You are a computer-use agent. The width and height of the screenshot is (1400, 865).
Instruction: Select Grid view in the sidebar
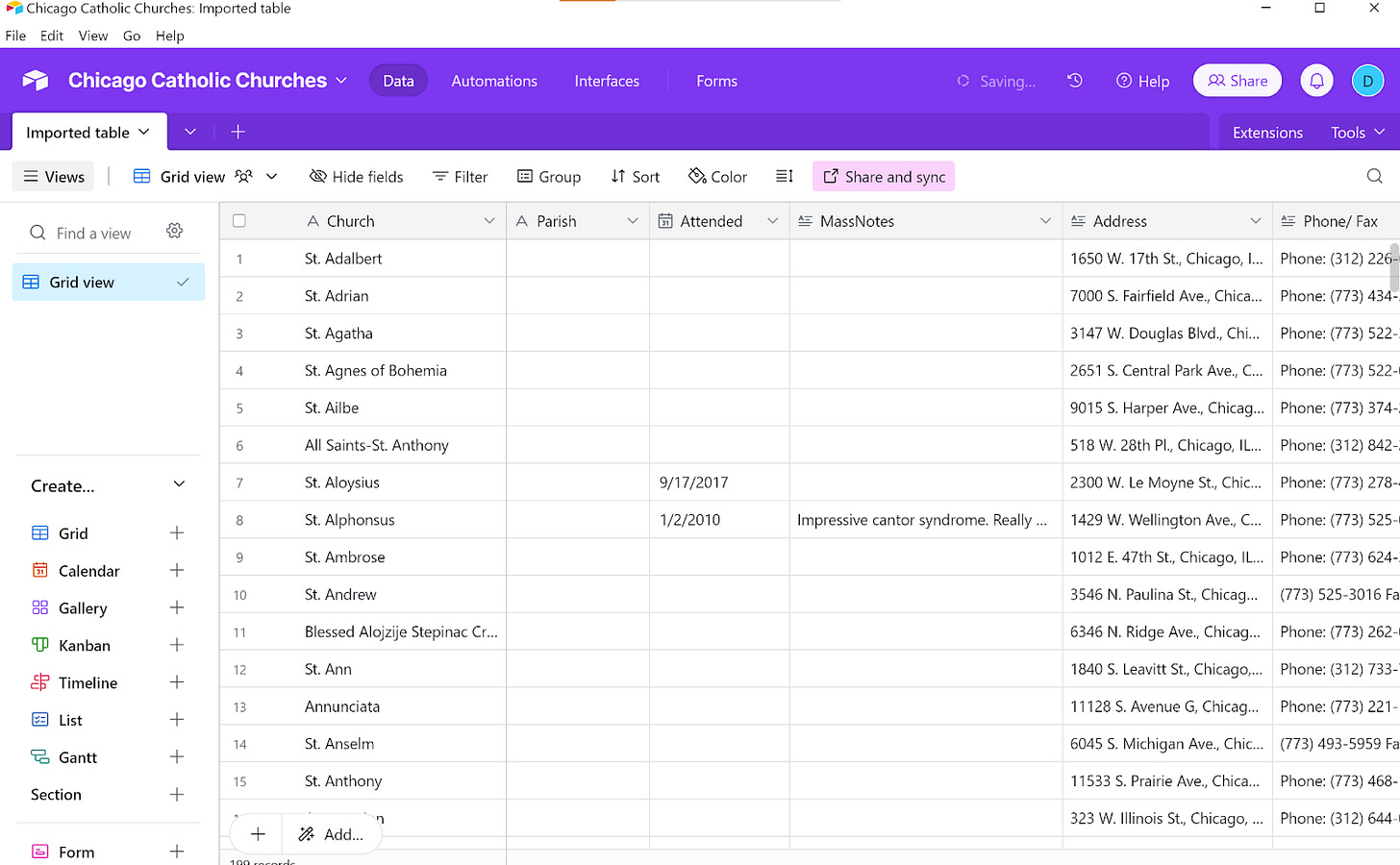pyautogui.click(x=109, y=282)
